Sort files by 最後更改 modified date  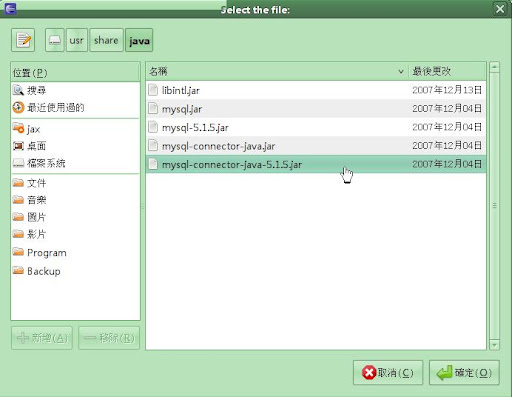click(447, 71)
